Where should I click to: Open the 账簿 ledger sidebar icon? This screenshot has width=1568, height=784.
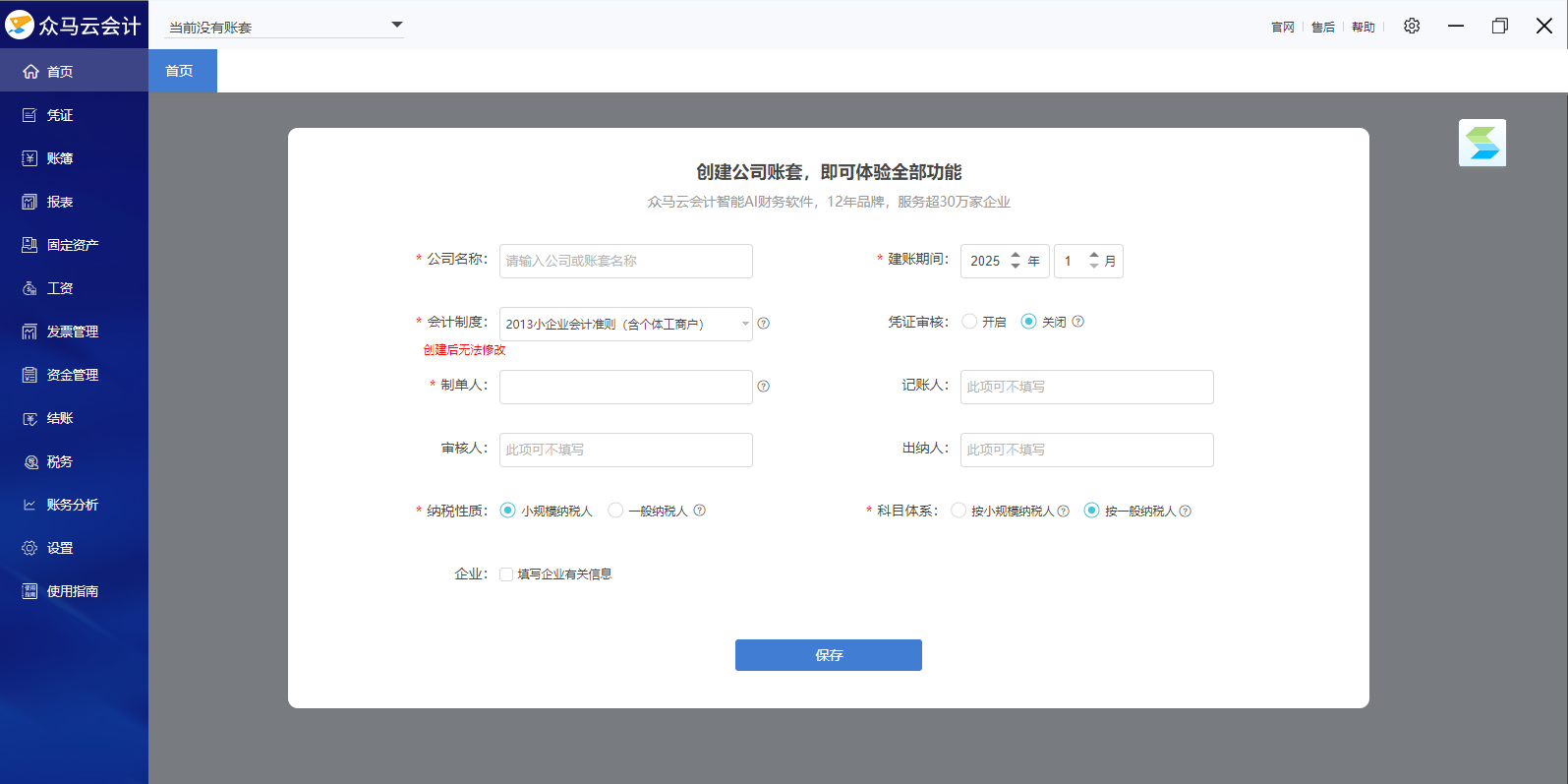point(29,158)
